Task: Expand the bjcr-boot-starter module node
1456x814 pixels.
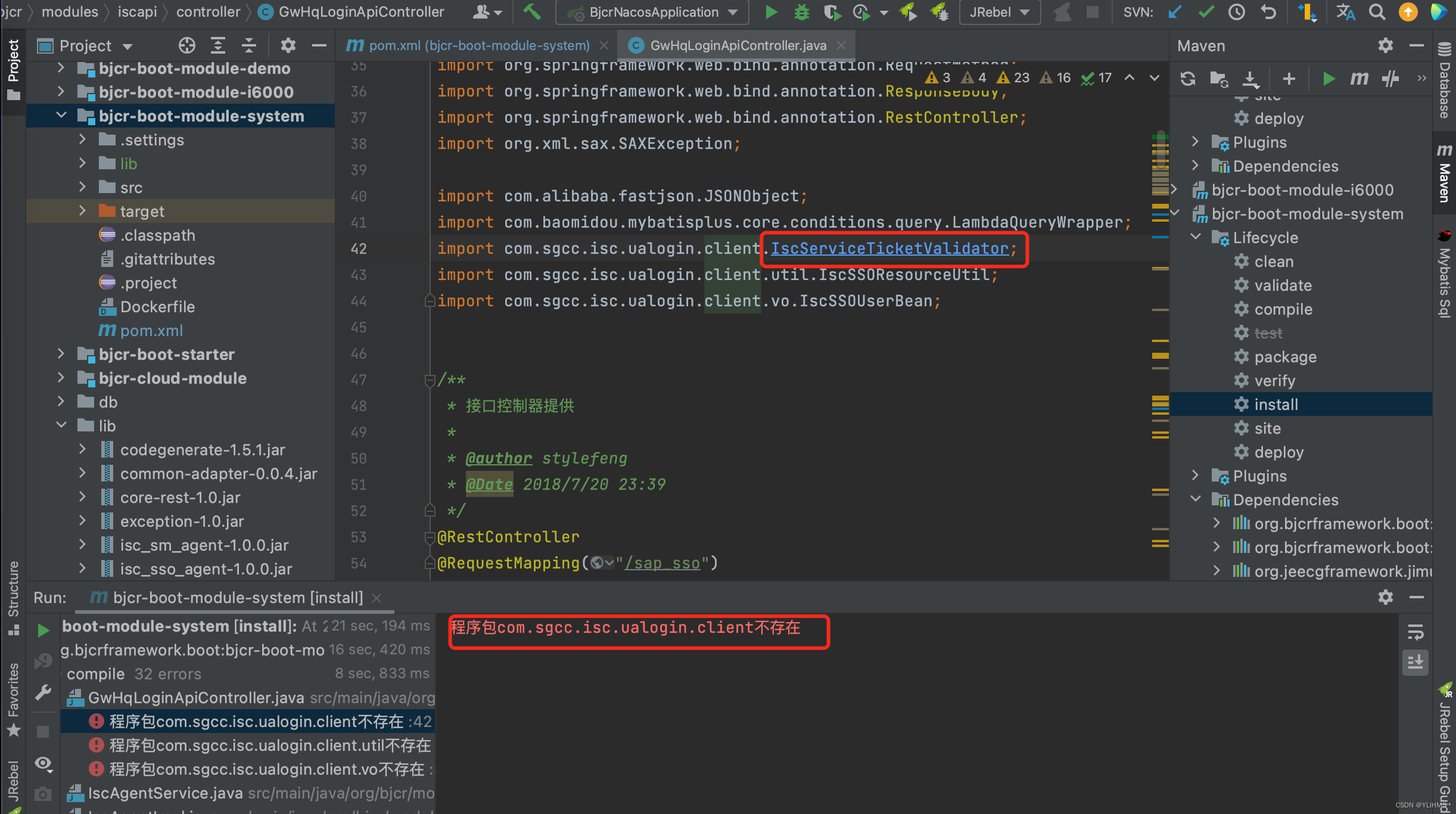Action: point(60,355)
